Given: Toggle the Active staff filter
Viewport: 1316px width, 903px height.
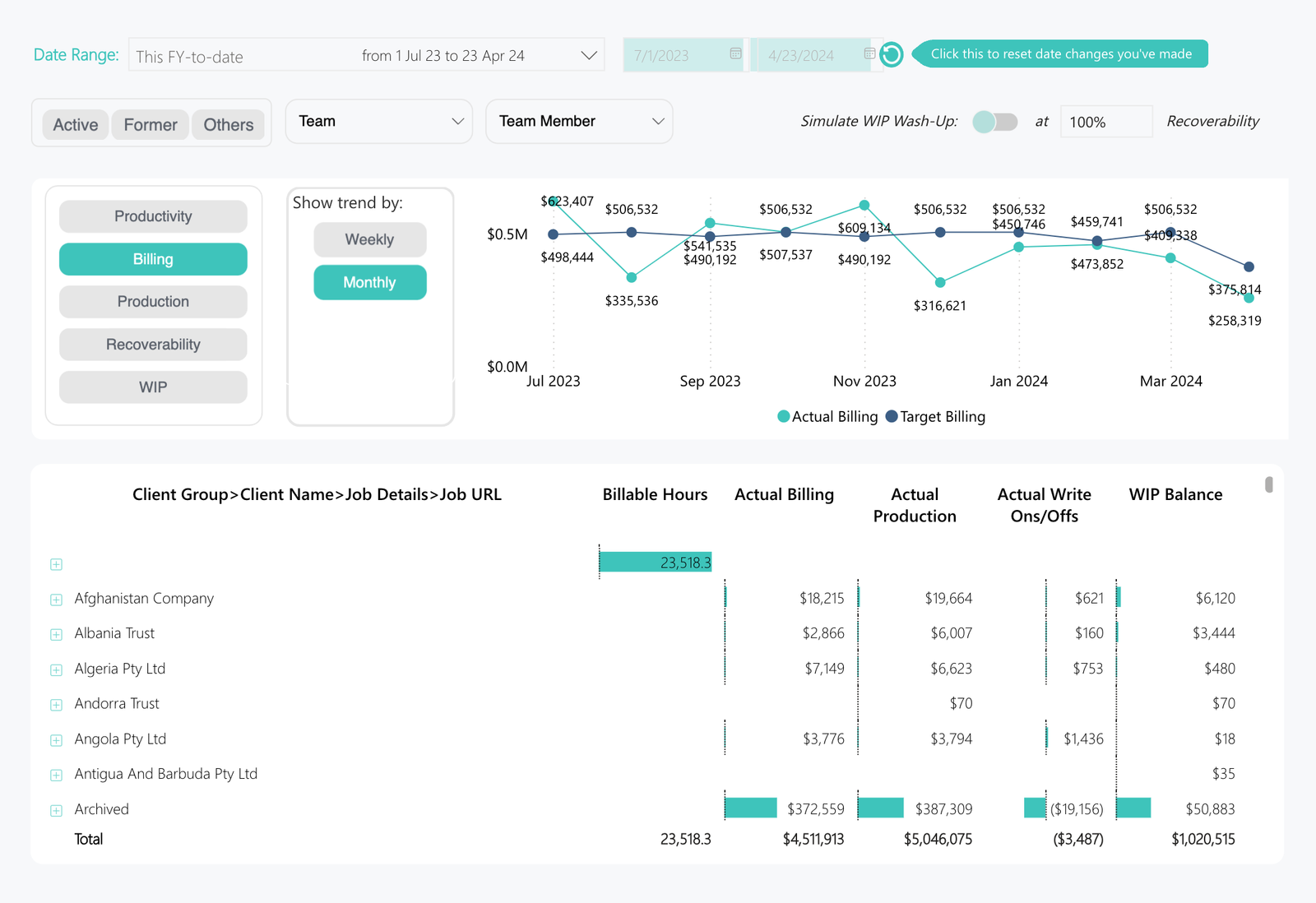Looking at the screenshot, I should click(76, 125).
